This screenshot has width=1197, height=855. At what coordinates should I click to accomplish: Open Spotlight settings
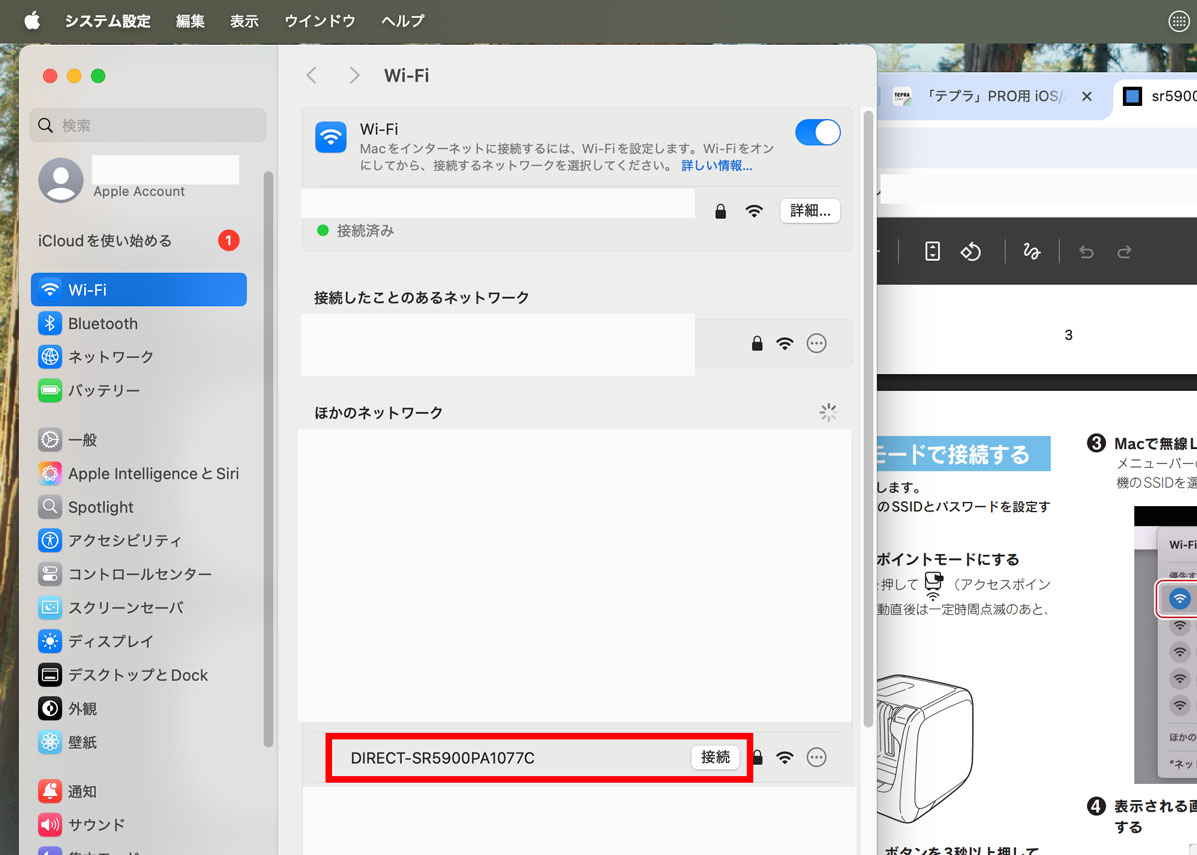[x=138, y=507]
